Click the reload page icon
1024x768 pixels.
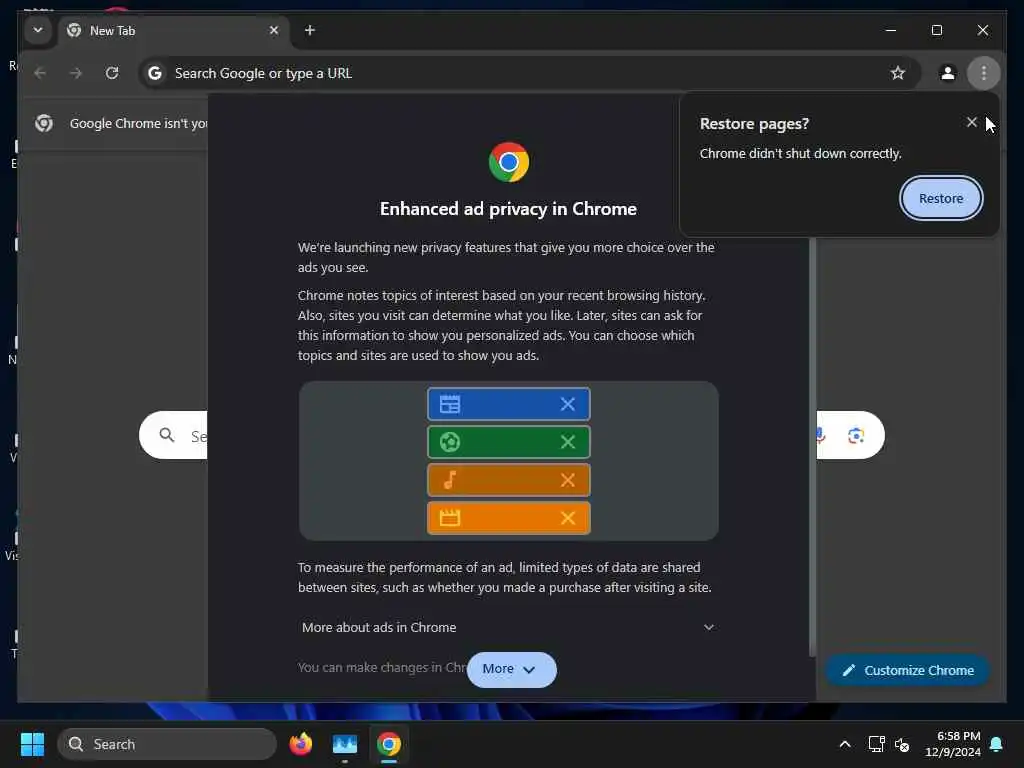[112, 72]
